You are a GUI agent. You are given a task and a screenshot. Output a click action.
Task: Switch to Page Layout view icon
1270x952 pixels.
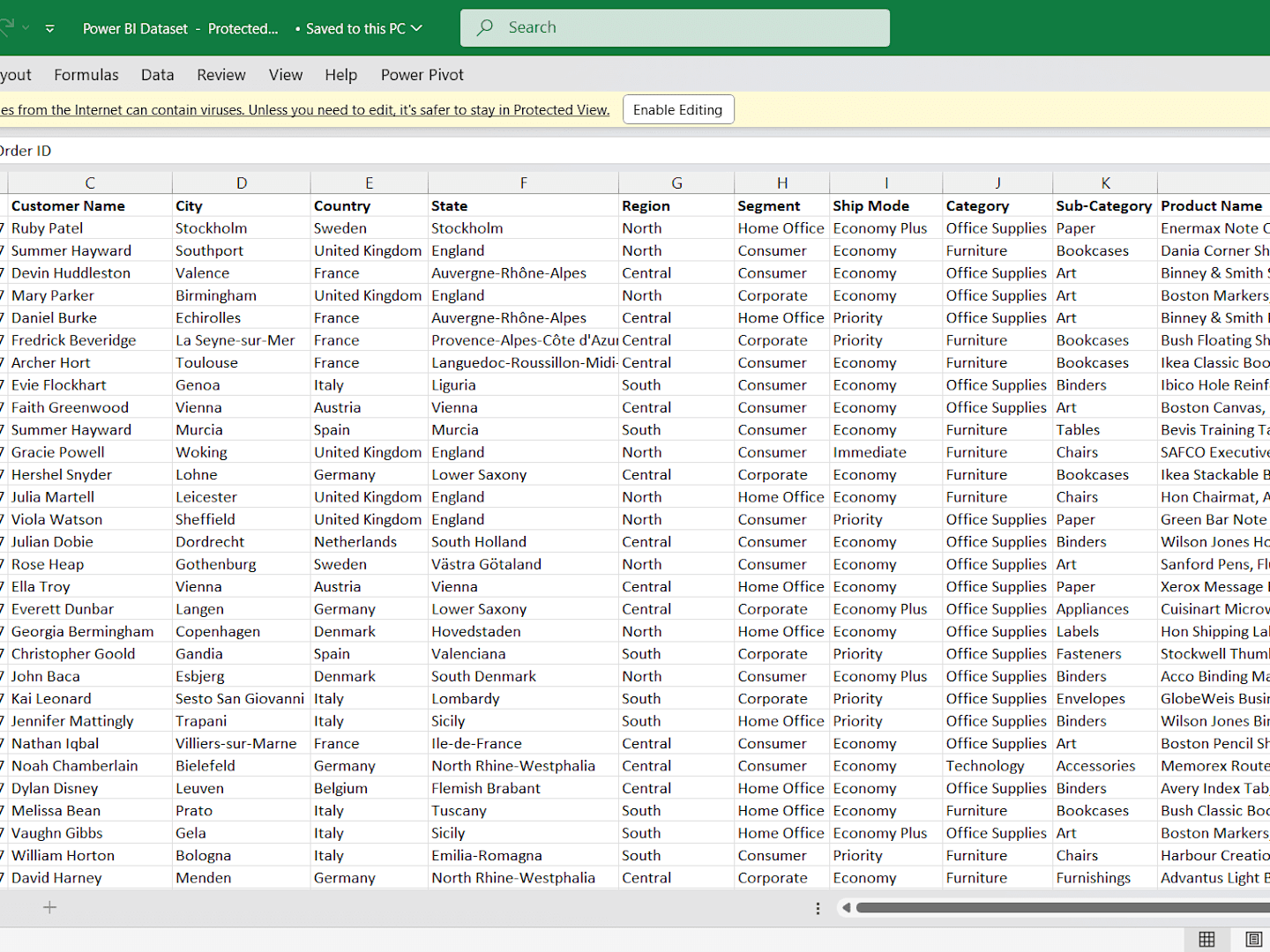point(1254,939)
